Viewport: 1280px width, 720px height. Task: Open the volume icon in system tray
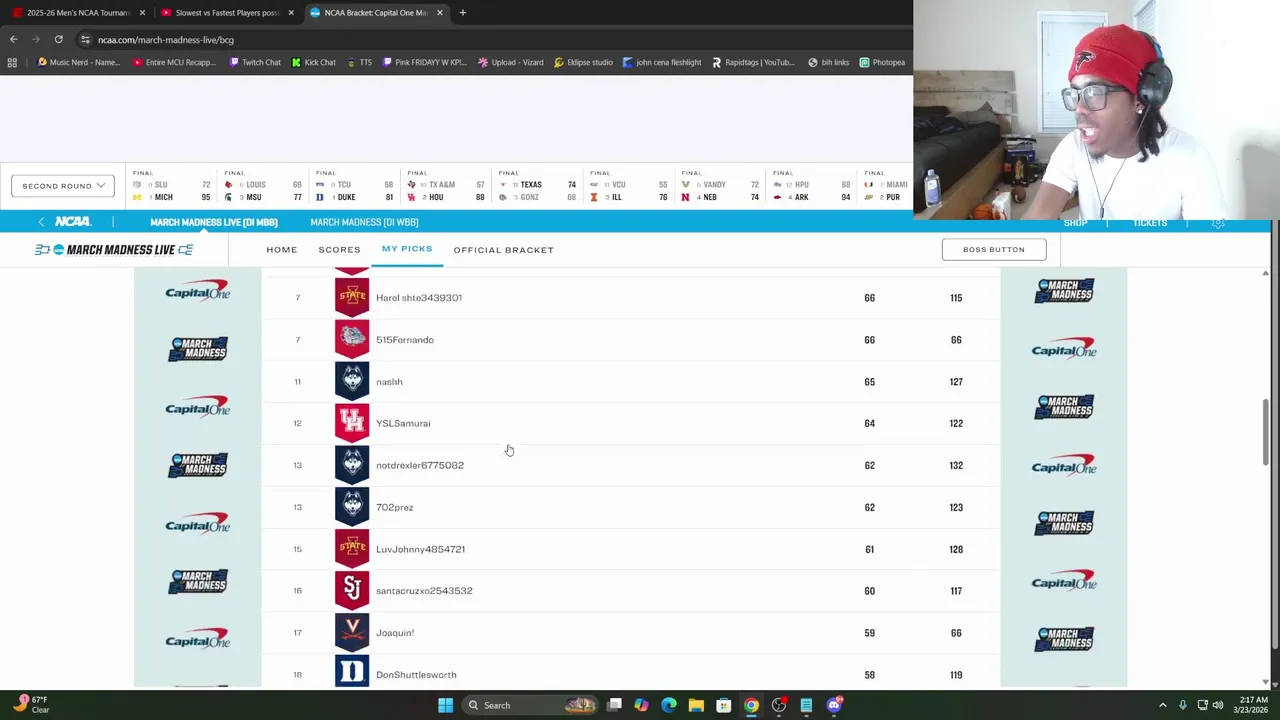click(1217, 705)
